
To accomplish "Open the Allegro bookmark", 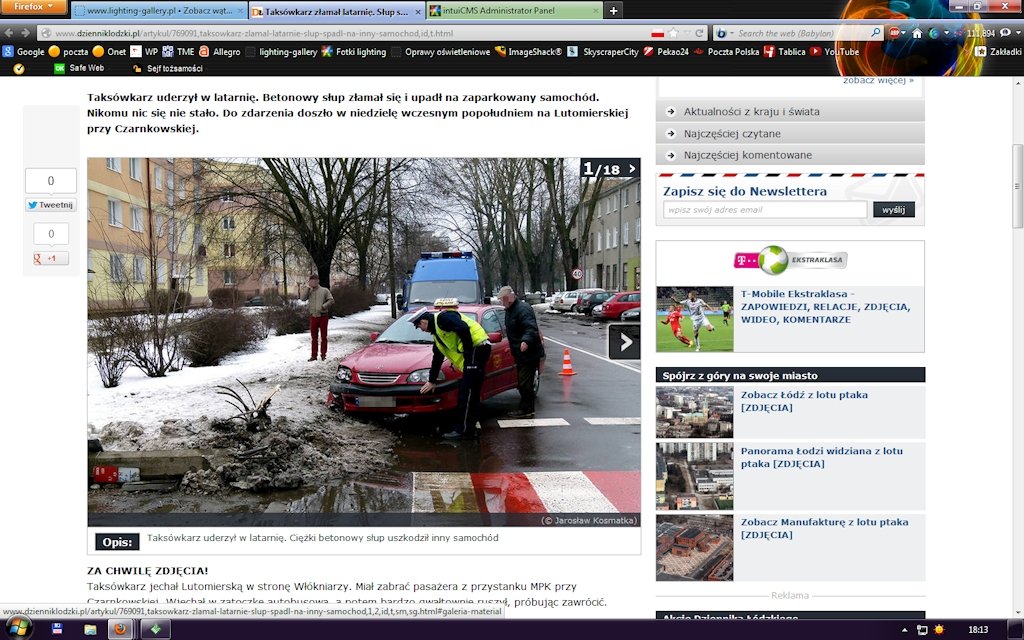I will point(219,52).
